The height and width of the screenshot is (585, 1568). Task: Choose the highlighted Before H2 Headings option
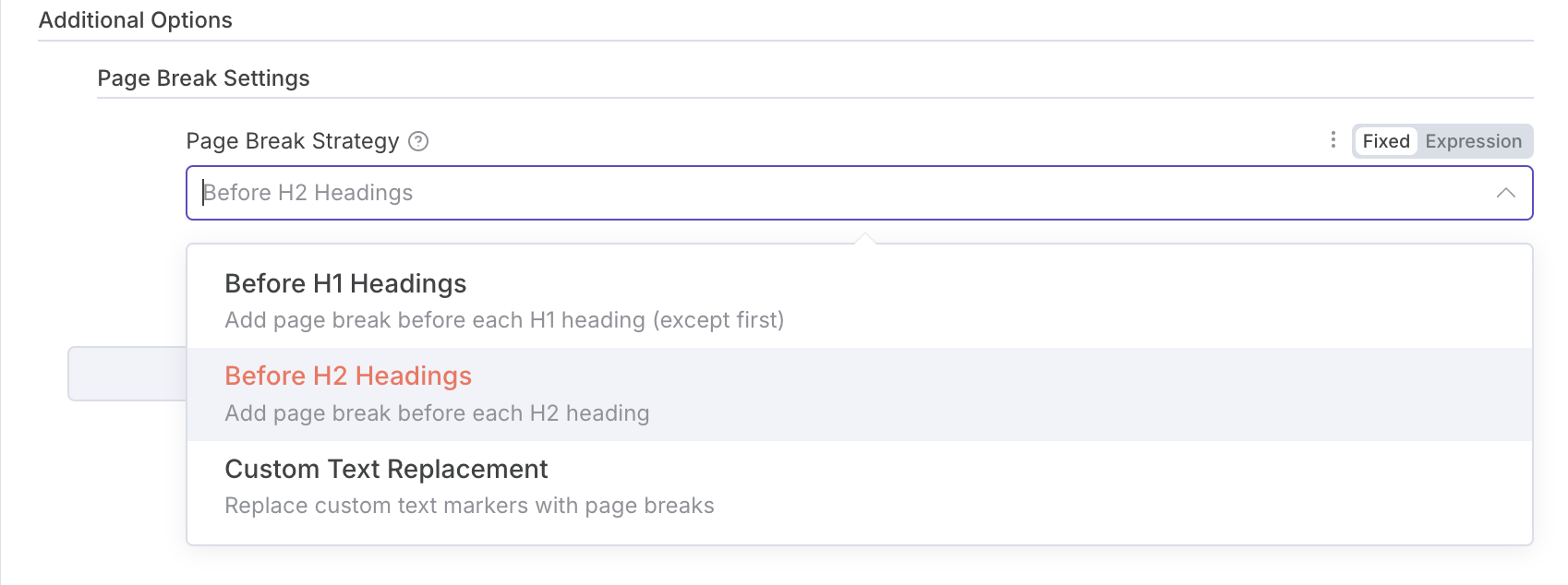click(348, 376)
